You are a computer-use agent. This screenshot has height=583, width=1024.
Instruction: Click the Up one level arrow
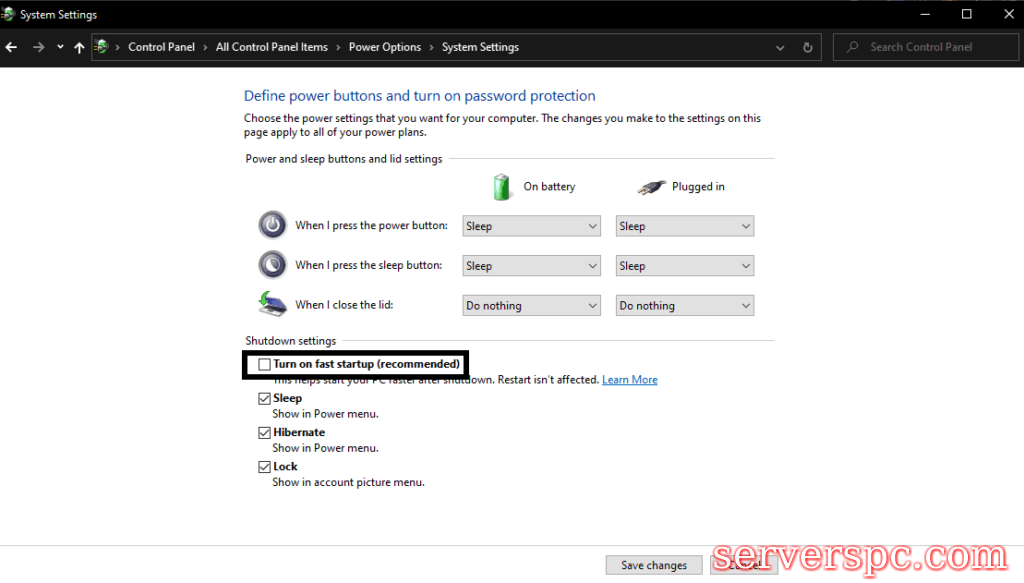click(79, 47)
